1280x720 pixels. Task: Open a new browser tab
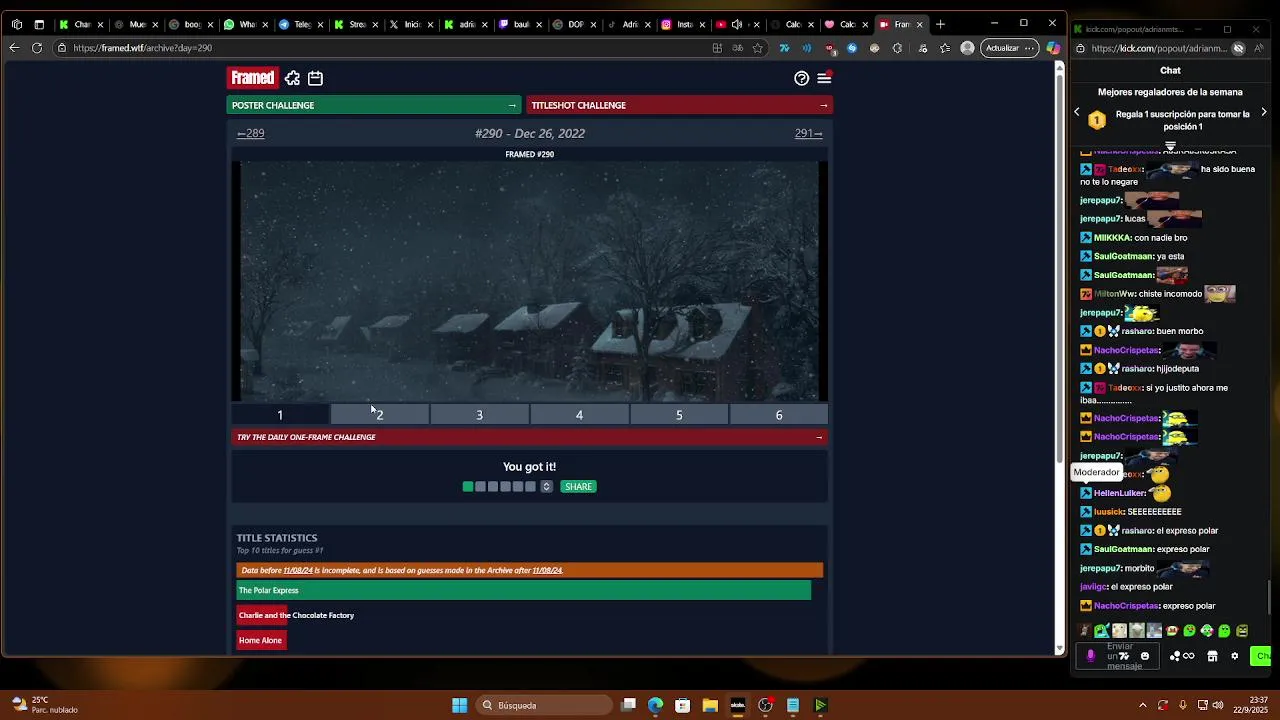pyautogui.click(x=940, y=24)
